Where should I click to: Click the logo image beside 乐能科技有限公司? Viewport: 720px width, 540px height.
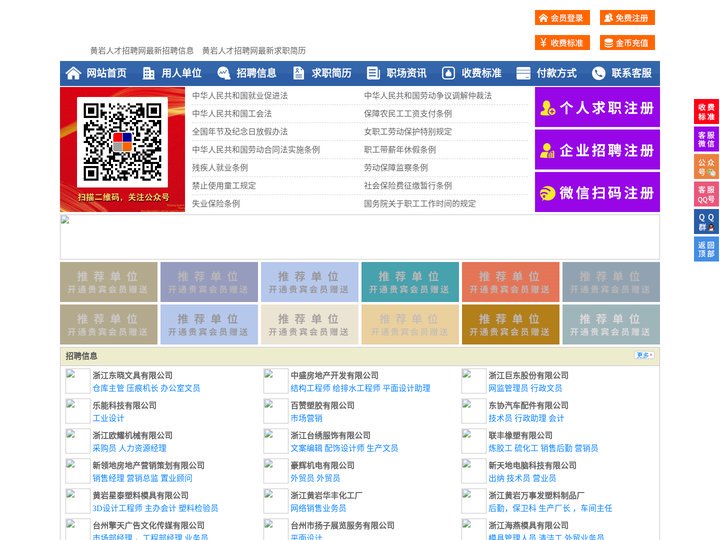tap(78, 411)
